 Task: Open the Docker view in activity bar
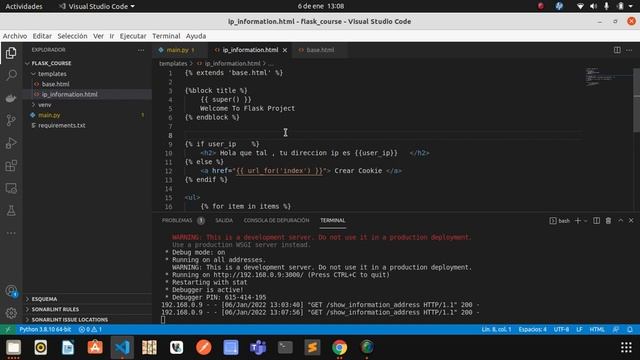(11, 98)
